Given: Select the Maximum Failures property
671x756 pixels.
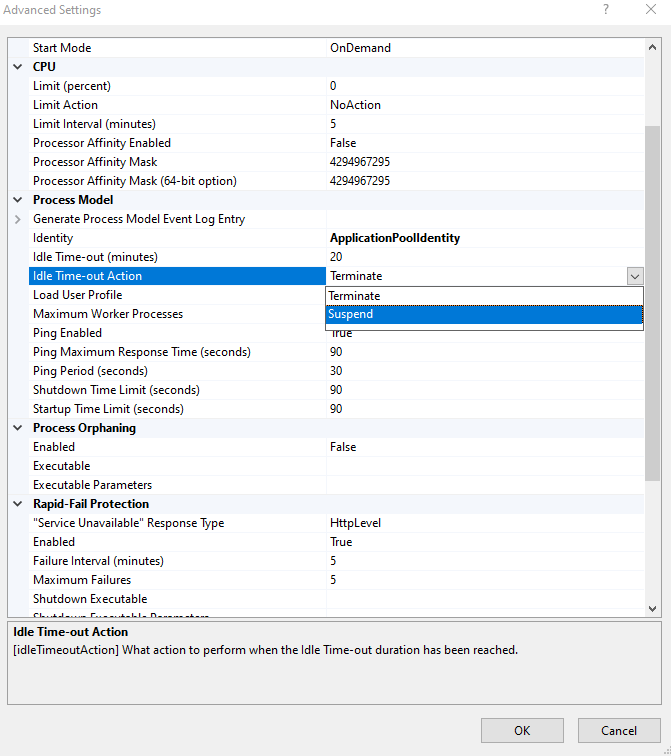Looking at the screenshot, I should (x=82, y=580).
